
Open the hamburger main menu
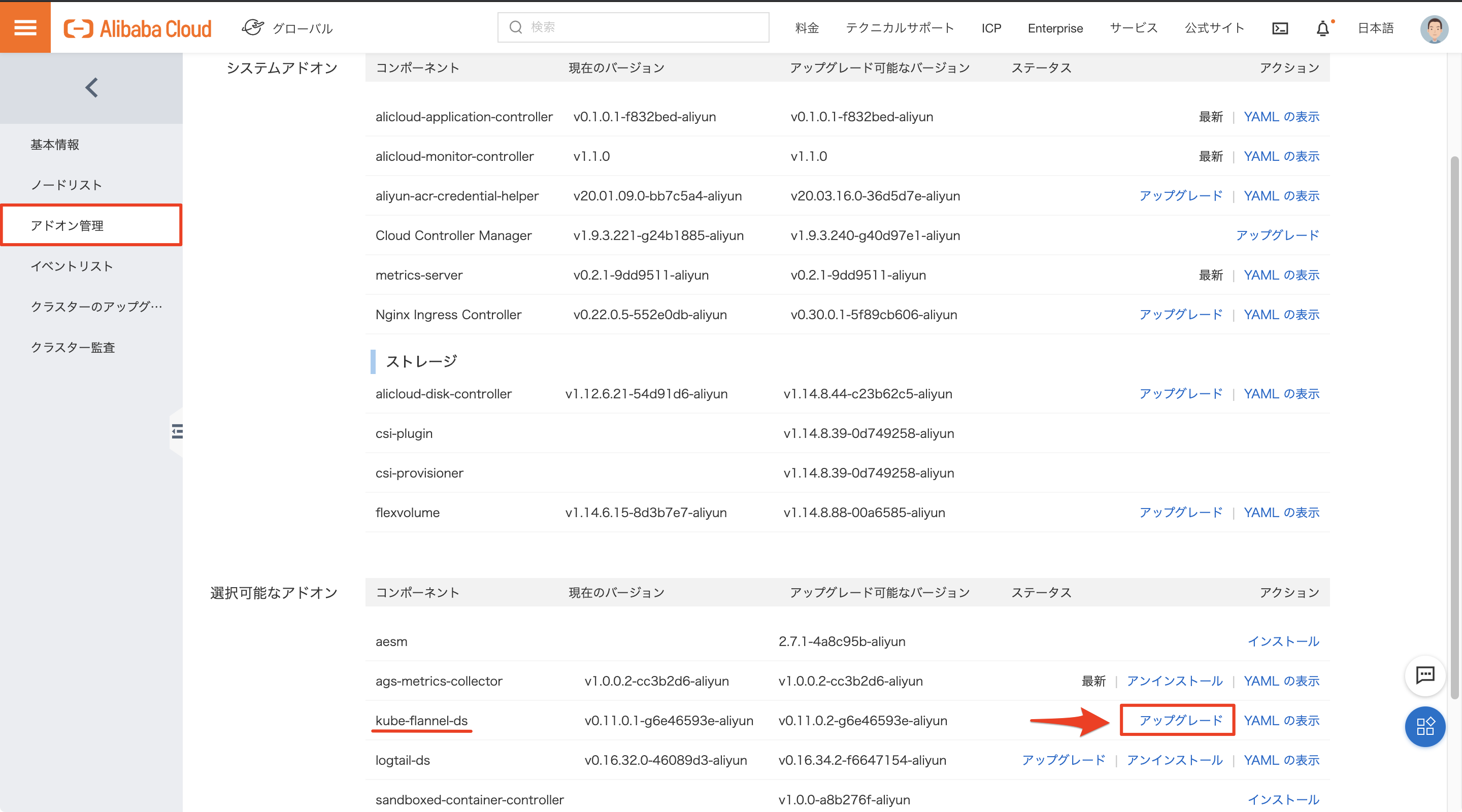pyautogui.click(x=25, y=27)
